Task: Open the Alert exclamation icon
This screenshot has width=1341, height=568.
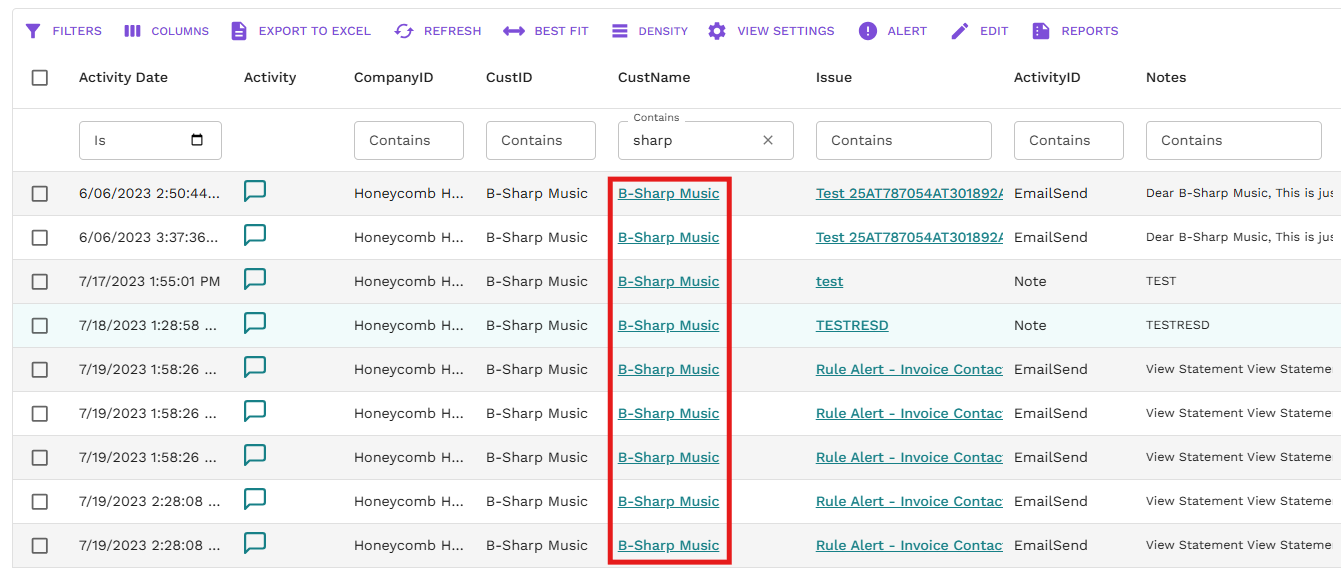Action: click(x=868, y=31)
